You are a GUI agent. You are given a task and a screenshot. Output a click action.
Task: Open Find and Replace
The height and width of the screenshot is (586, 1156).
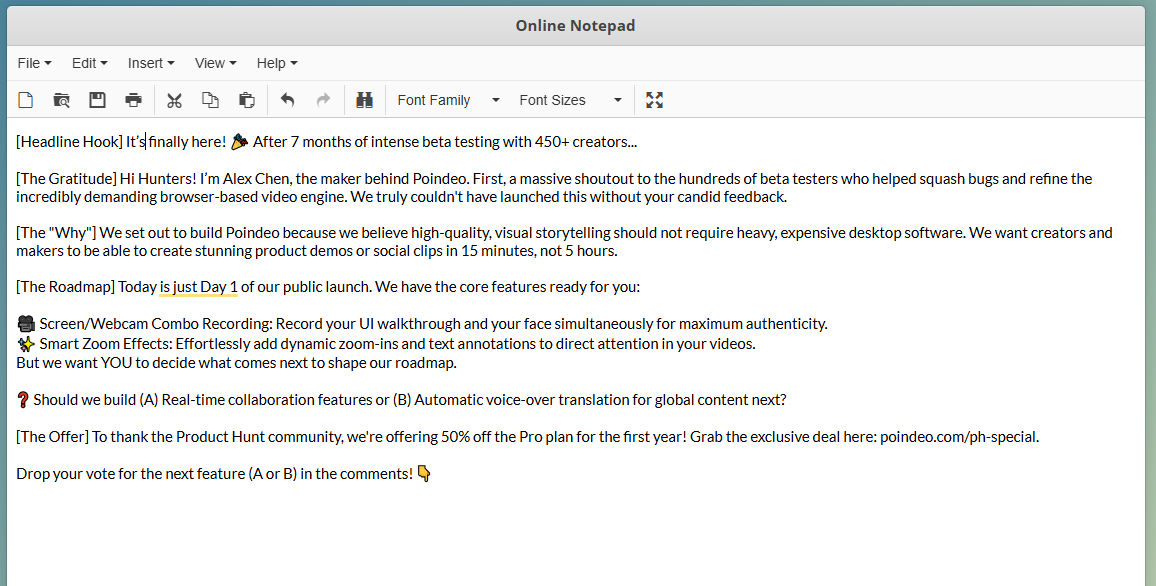tap(364, 99)
